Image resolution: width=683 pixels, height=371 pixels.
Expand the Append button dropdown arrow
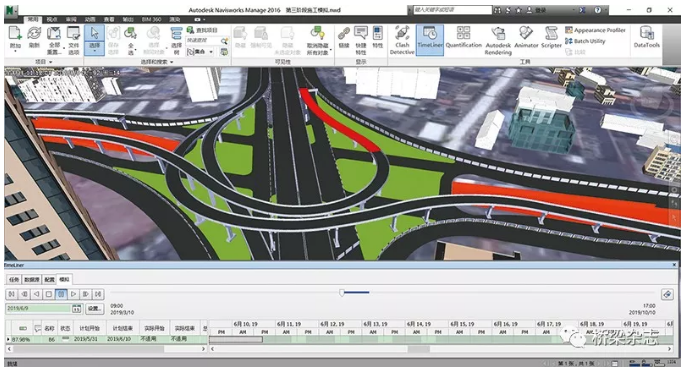pos(15,51)
